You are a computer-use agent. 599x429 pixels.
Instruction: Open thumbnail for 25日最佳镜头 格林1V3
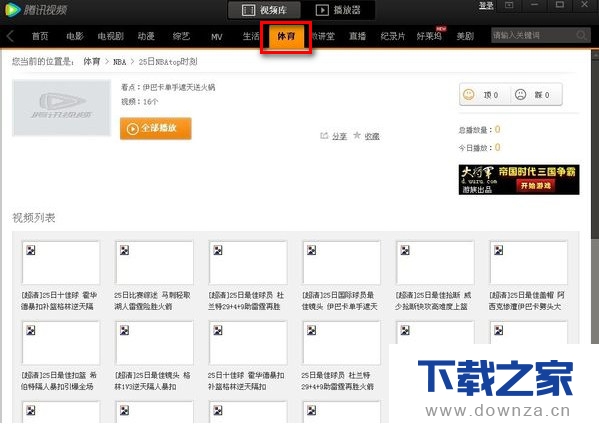pyautogui.click(x=154, y=343)
